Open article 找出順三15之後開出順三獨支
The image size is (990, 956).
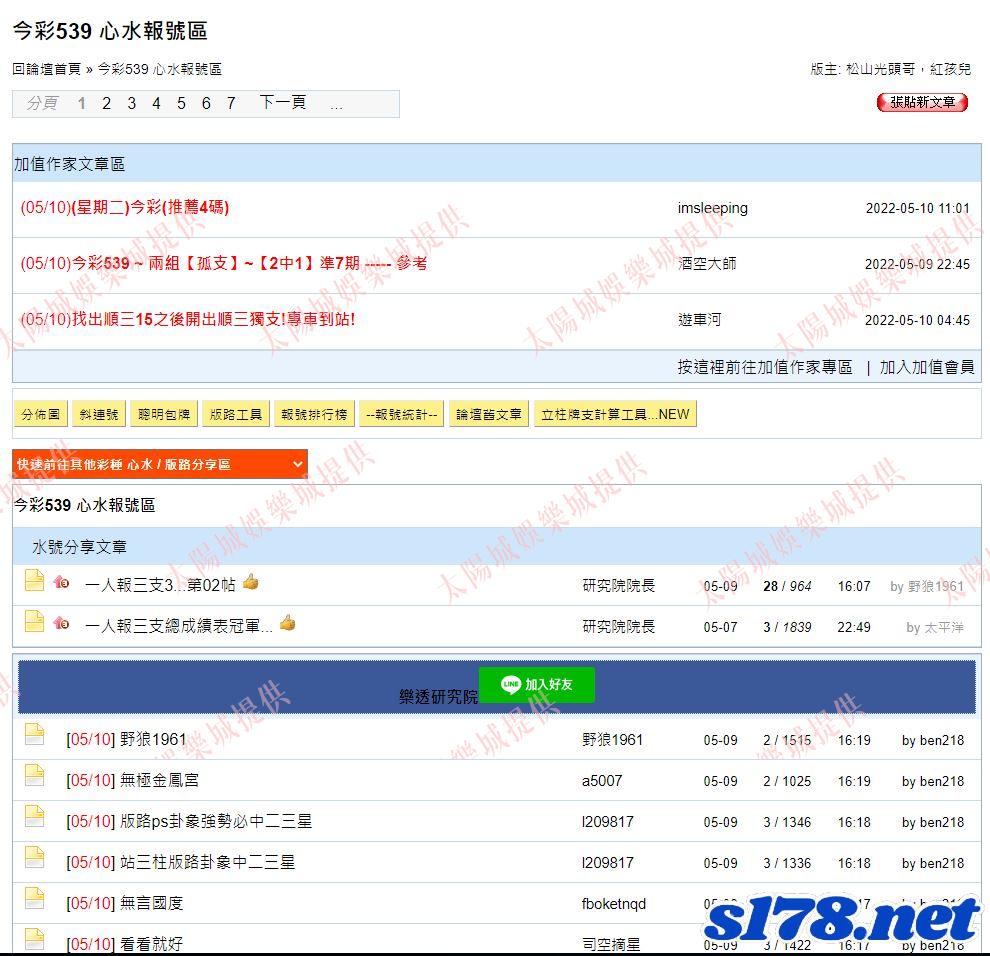(x=188, y=319)
